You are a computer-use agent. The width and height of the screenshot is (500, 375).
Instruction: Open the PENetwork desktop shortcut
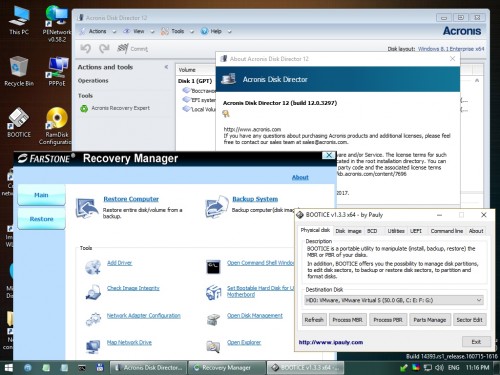point(57,23)
